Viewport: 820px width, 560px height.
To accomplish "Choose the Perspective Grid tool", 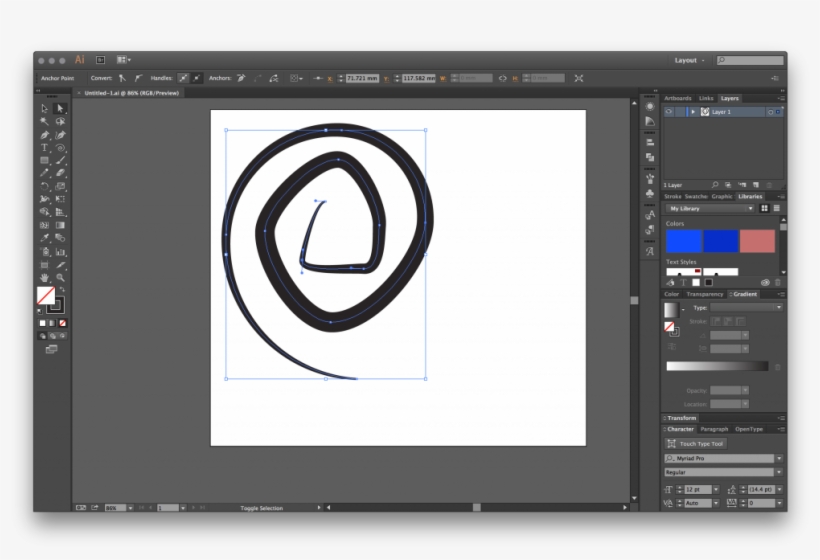I will (60, 212).
